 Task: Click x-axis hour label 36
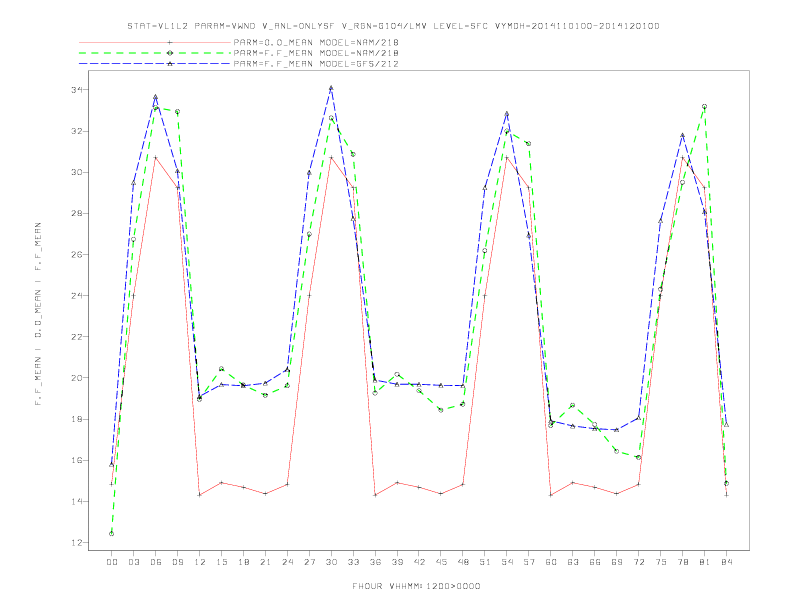click(375, 562)
